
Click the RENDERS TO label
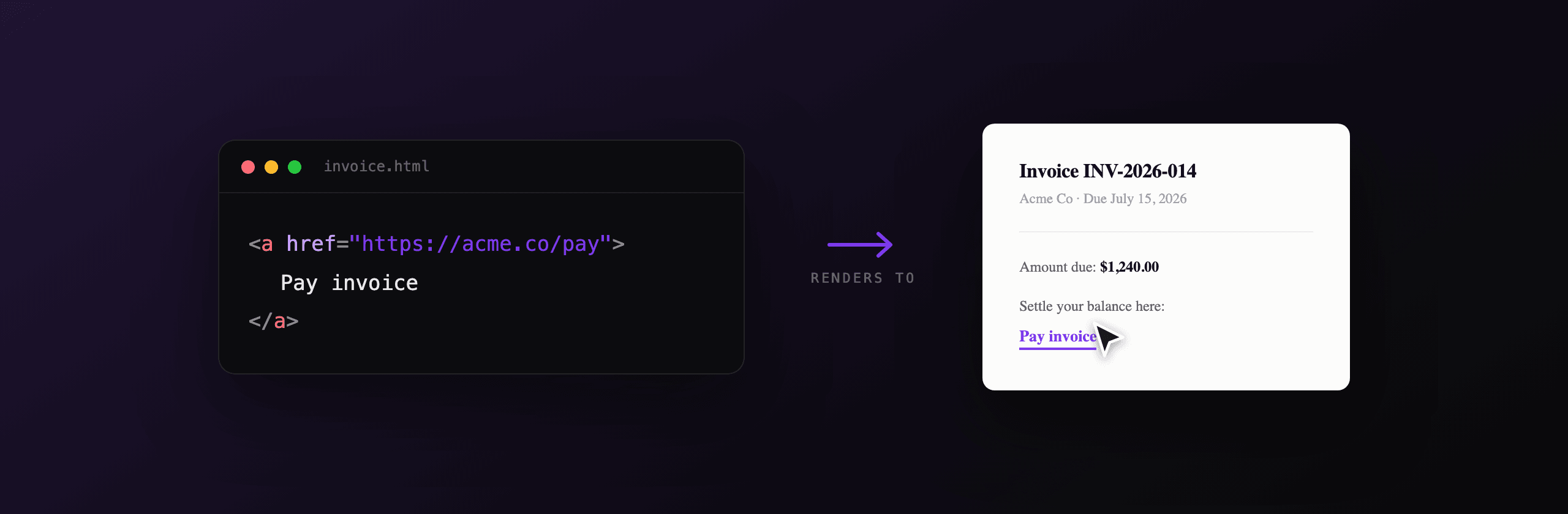(x=862, y=278)
